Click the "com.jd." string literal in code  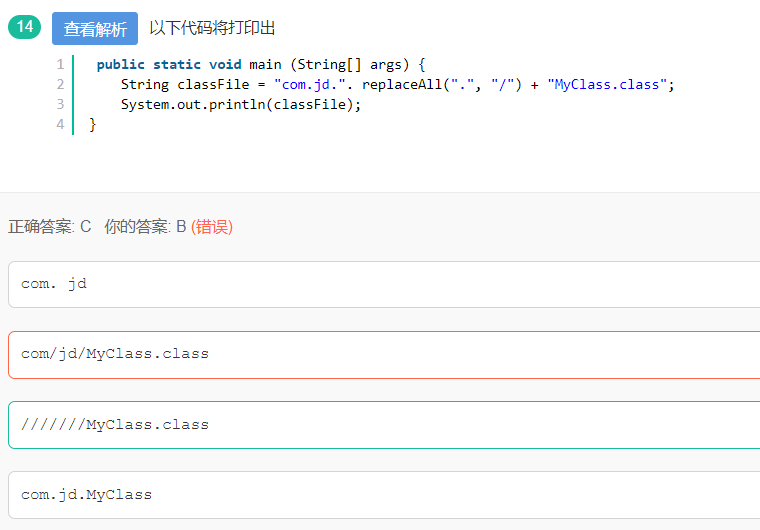[x=306, y=84]
